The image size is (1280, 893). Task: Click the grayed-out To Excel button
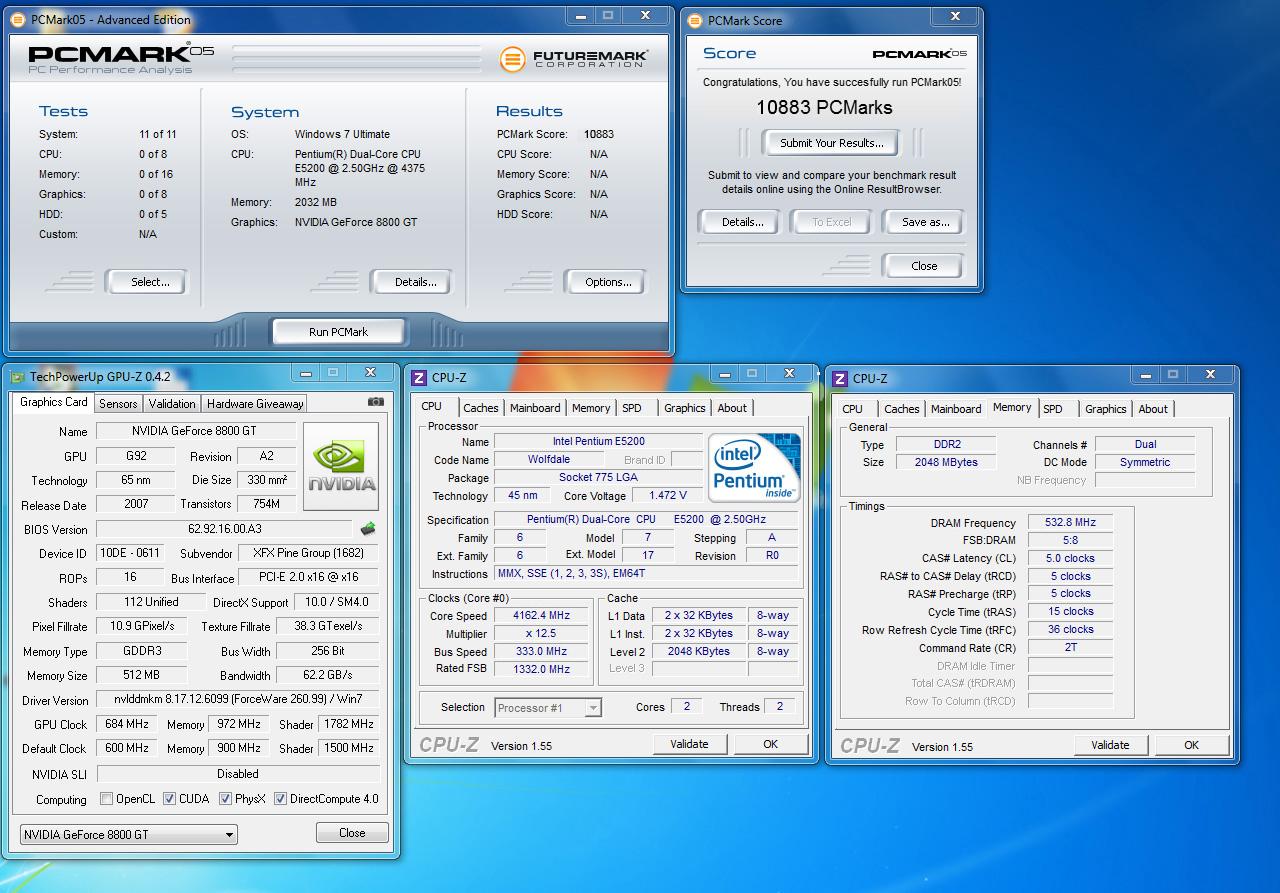pyautogui.click(x=831, y=222)
